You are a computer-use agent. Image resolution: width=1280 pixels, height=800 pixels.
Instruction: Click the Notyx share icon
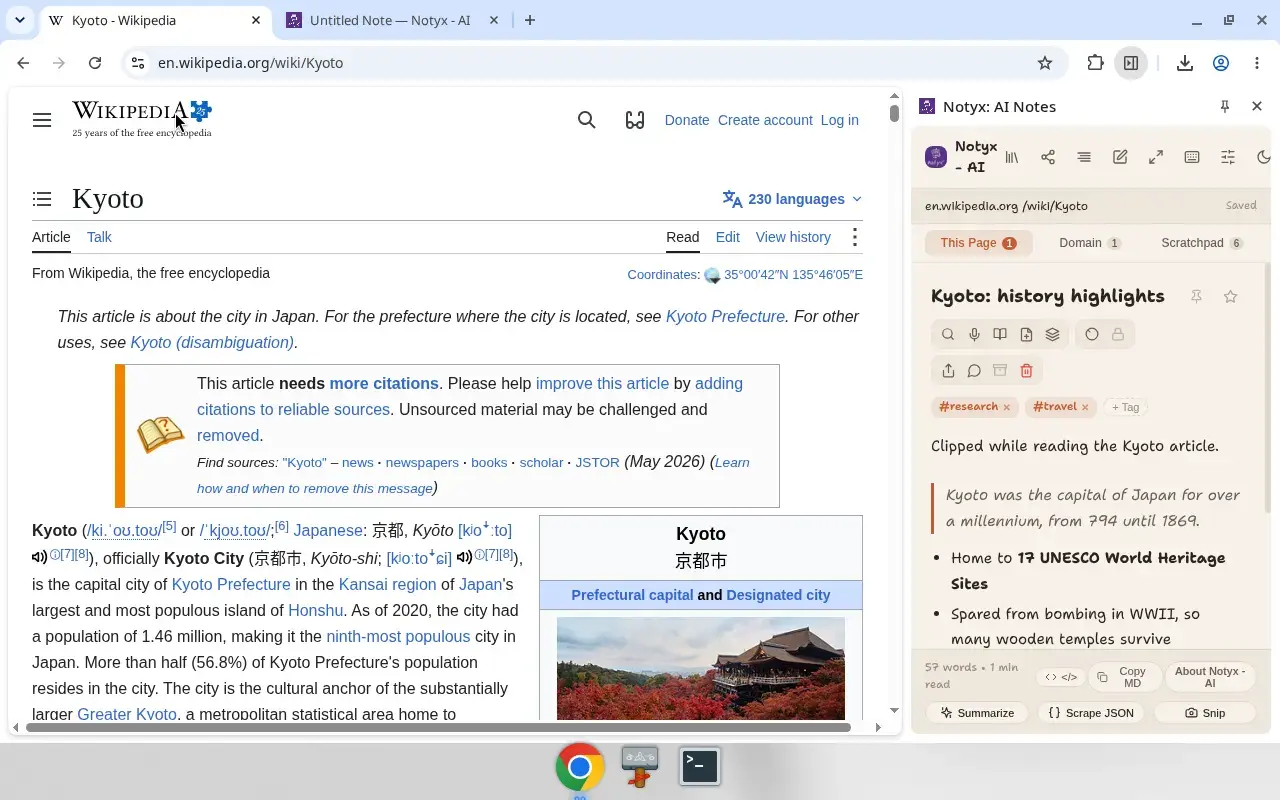1048,157
